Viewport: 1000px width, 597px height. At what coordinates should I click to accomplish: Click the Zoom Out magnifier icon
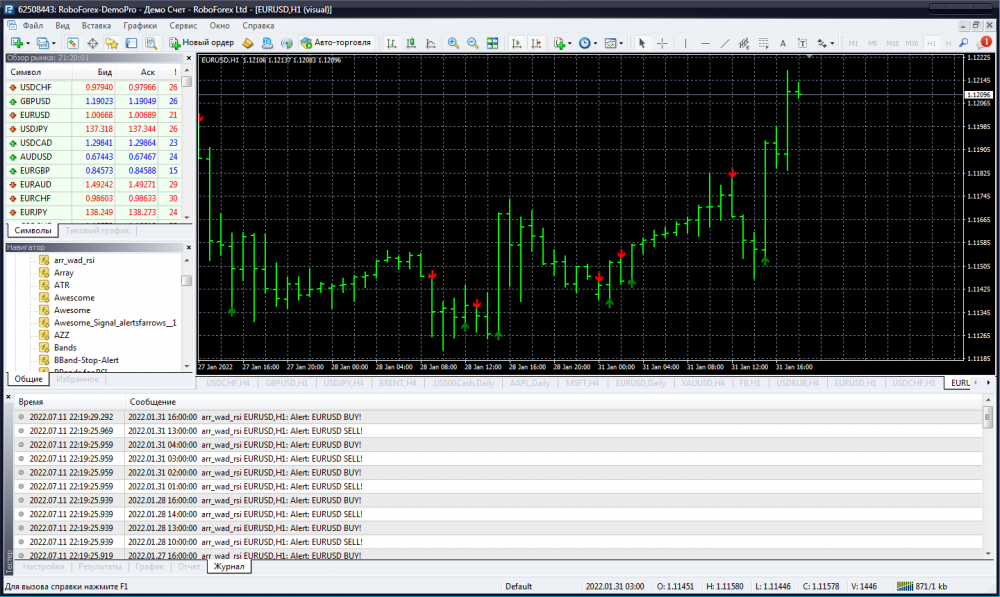pyautogui.click(x=473, y=43)
